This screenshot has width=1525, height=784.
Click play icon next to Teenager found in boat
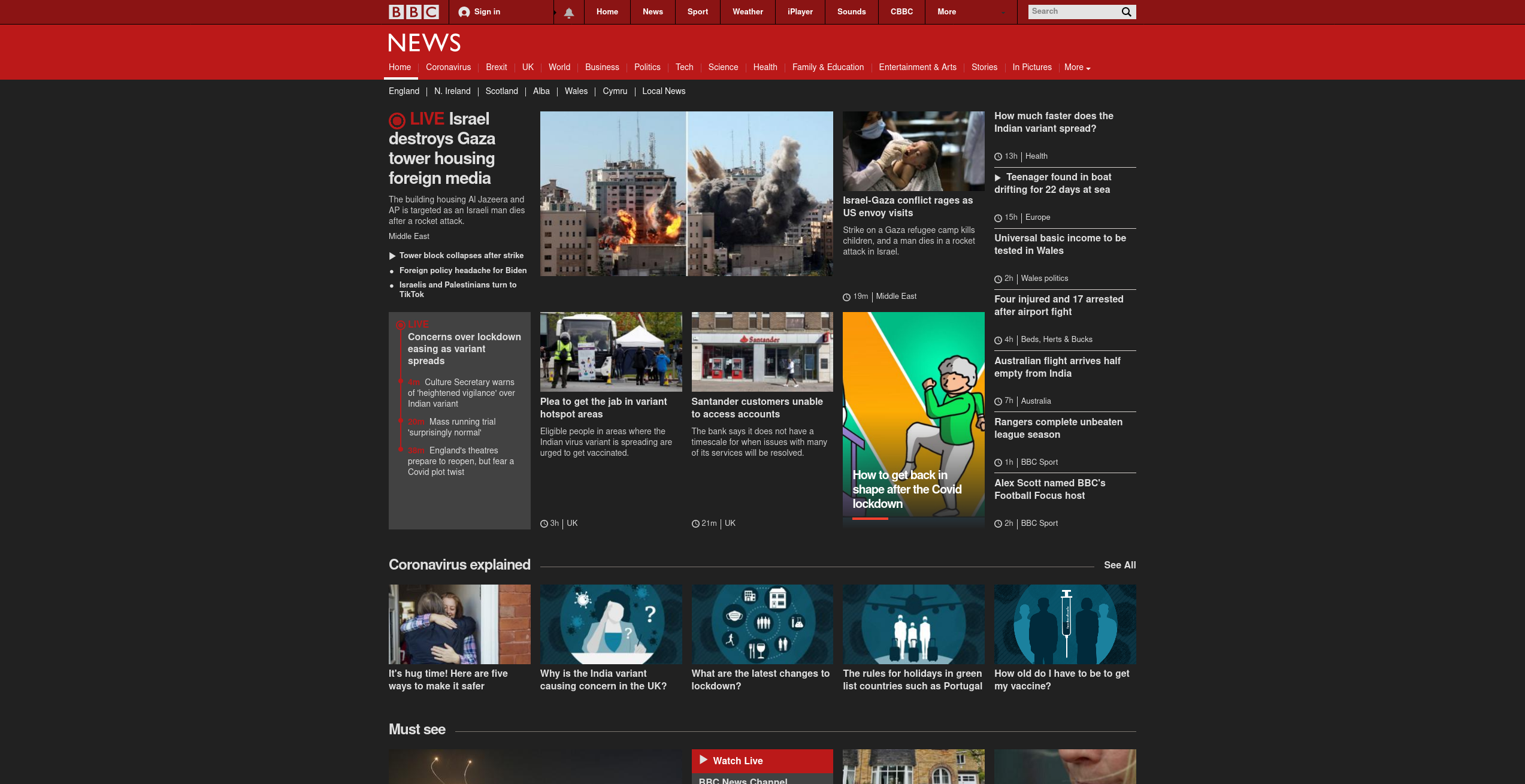[x=998, y=178]
